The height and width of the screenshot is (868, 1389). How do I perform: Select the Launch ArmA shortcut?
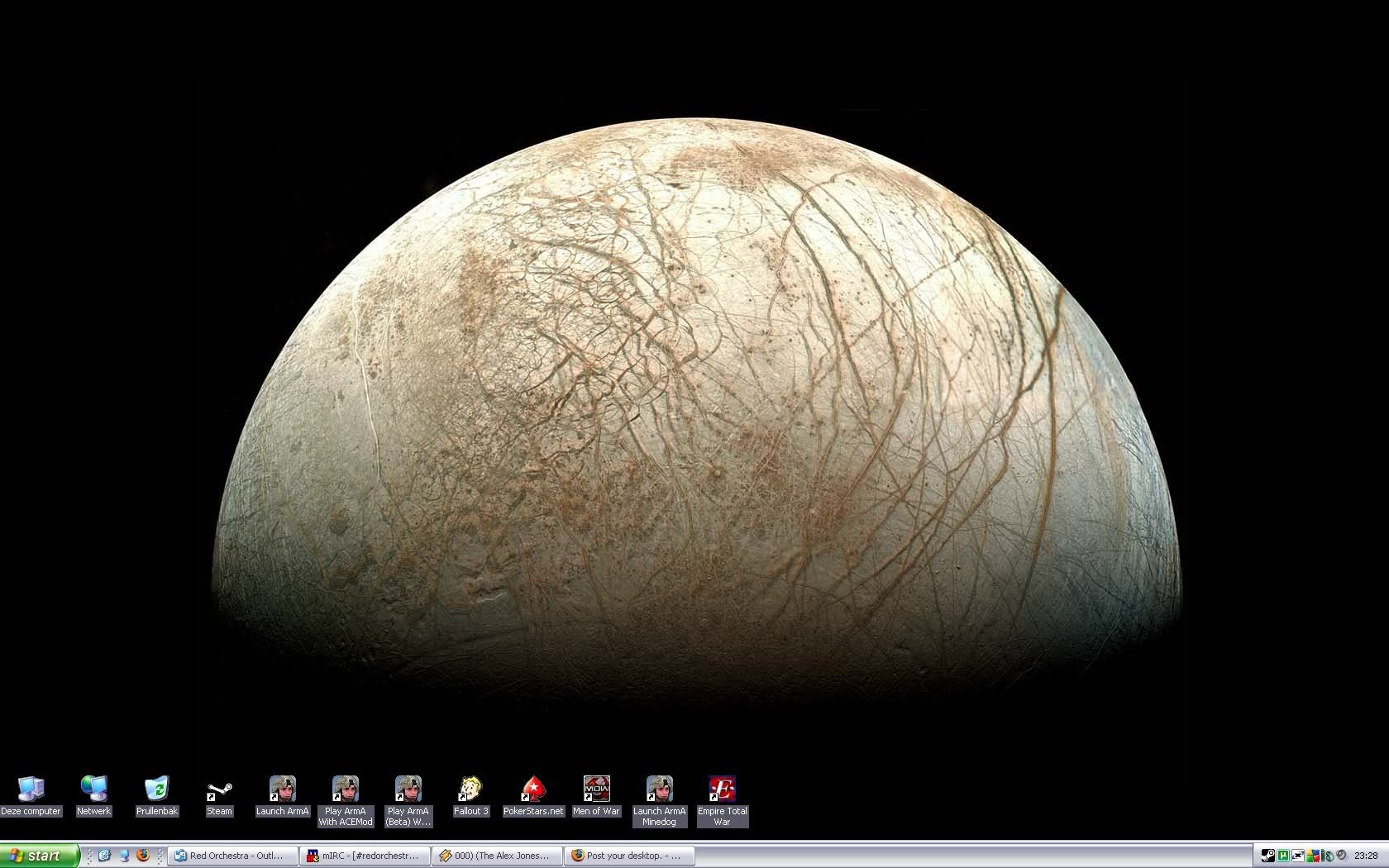pyautogui.click(x=282, y=789)
